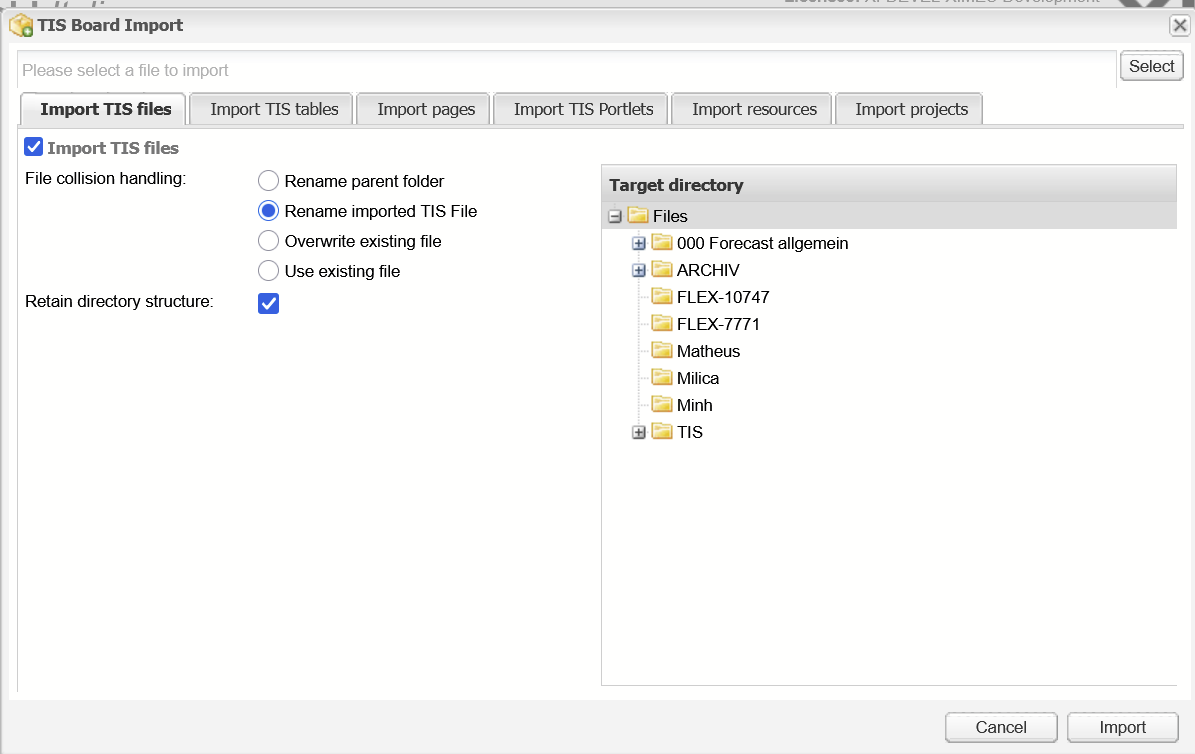Switch to Import TIS Portlets tab
Viewport: 1195px width, 754px height.
pyautogui.click(x=581, y=109)
